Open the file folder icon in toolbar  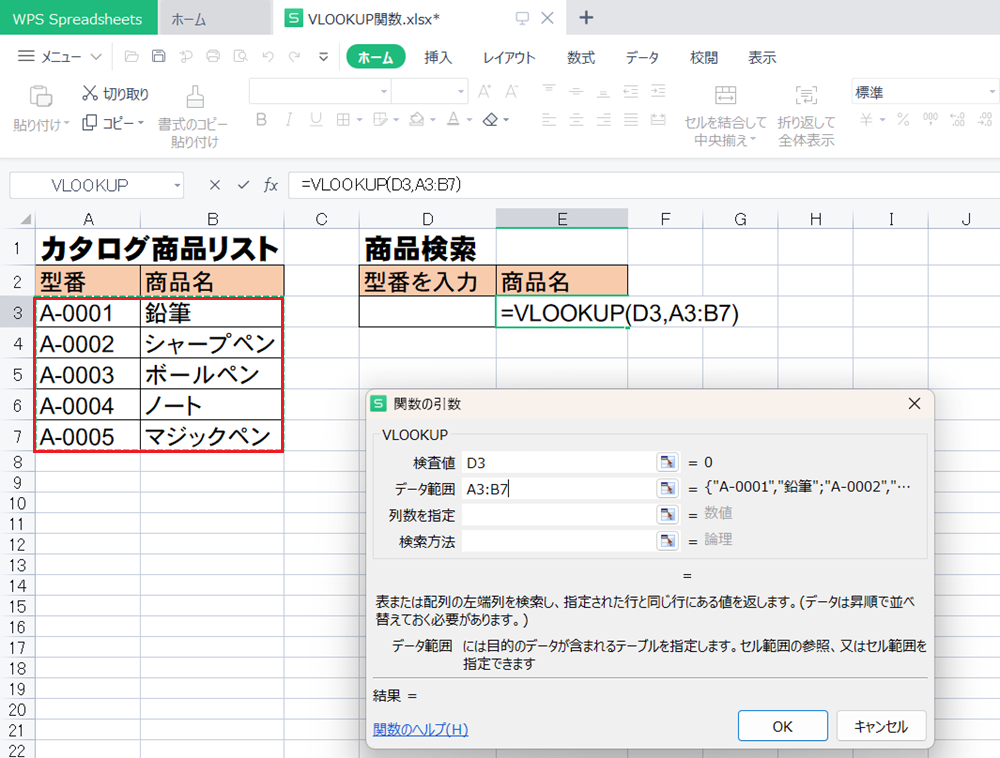(131, 57)
